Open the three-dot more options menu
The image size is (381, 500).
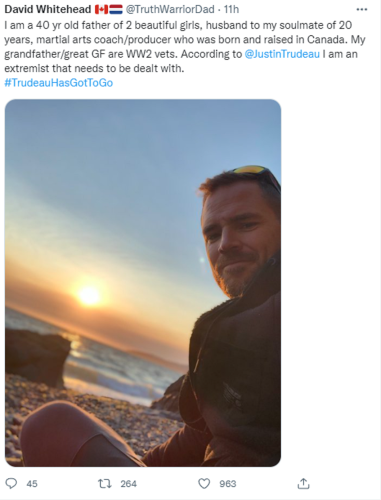[362, 10]
